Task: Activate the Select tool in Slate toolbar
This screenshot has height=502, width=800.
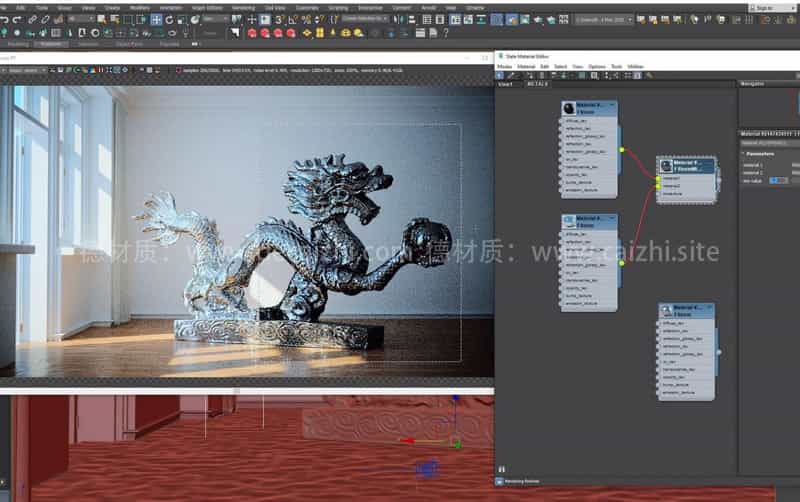Action: point(501,75)
